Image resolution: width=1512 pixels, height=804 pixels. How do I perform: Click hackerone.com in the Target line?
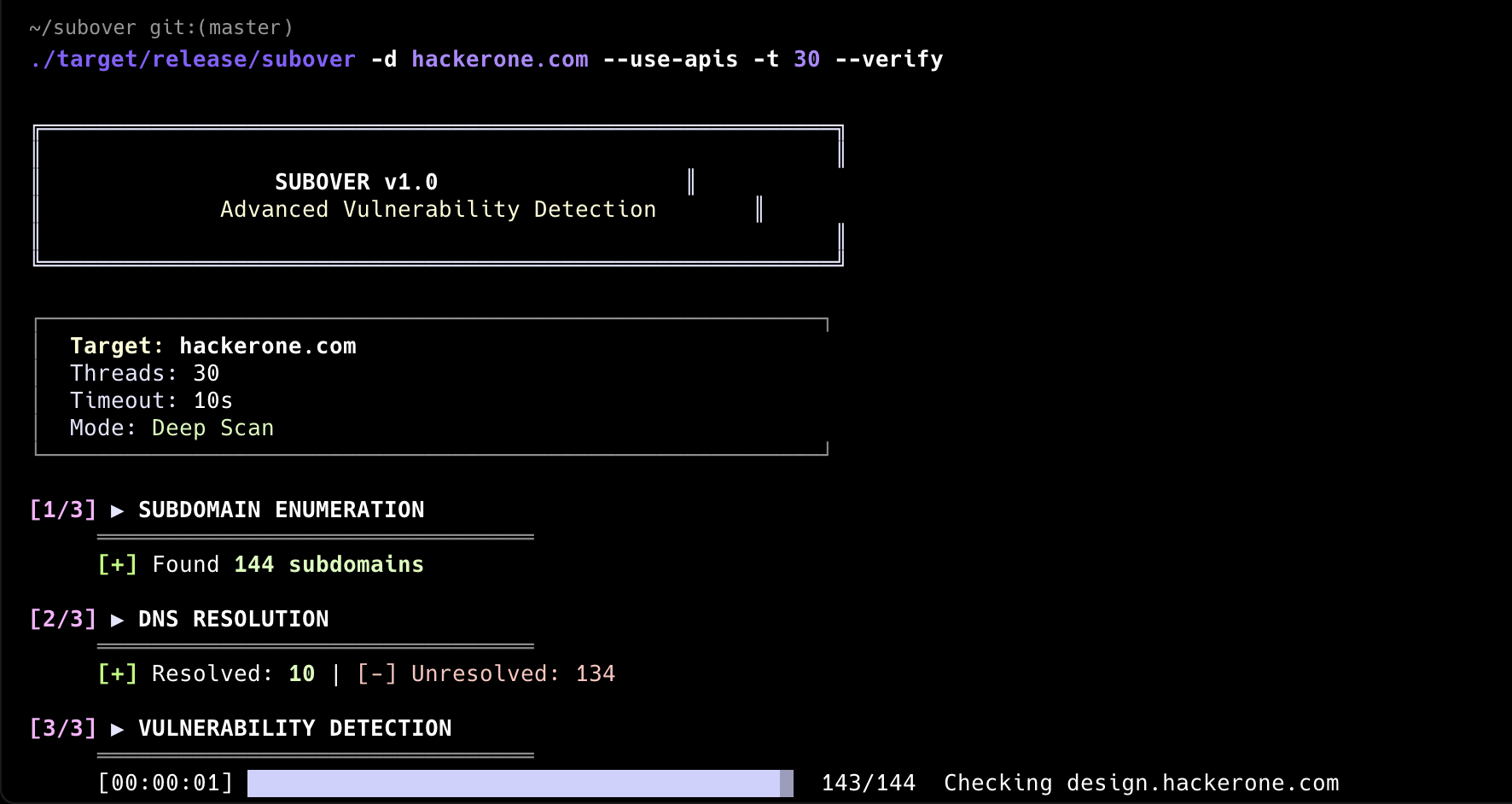268,346
